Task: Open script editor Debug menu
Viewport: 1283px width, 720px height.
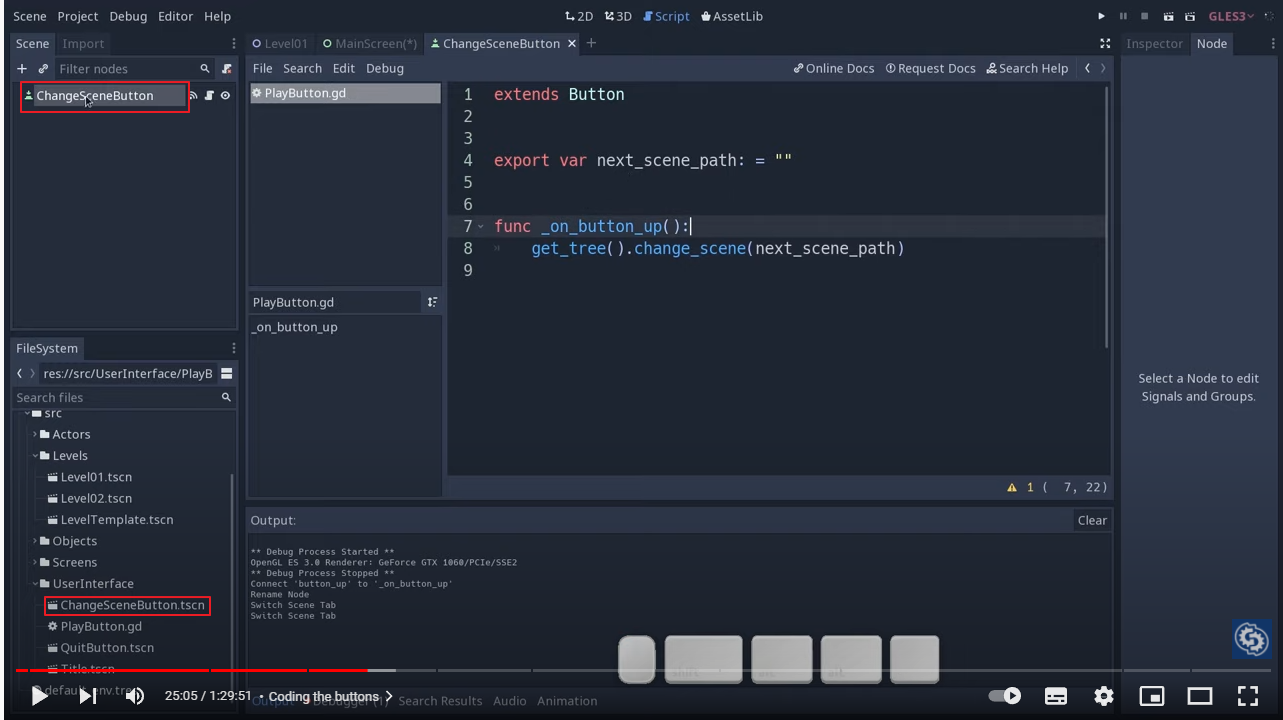Action: point(385,69)
